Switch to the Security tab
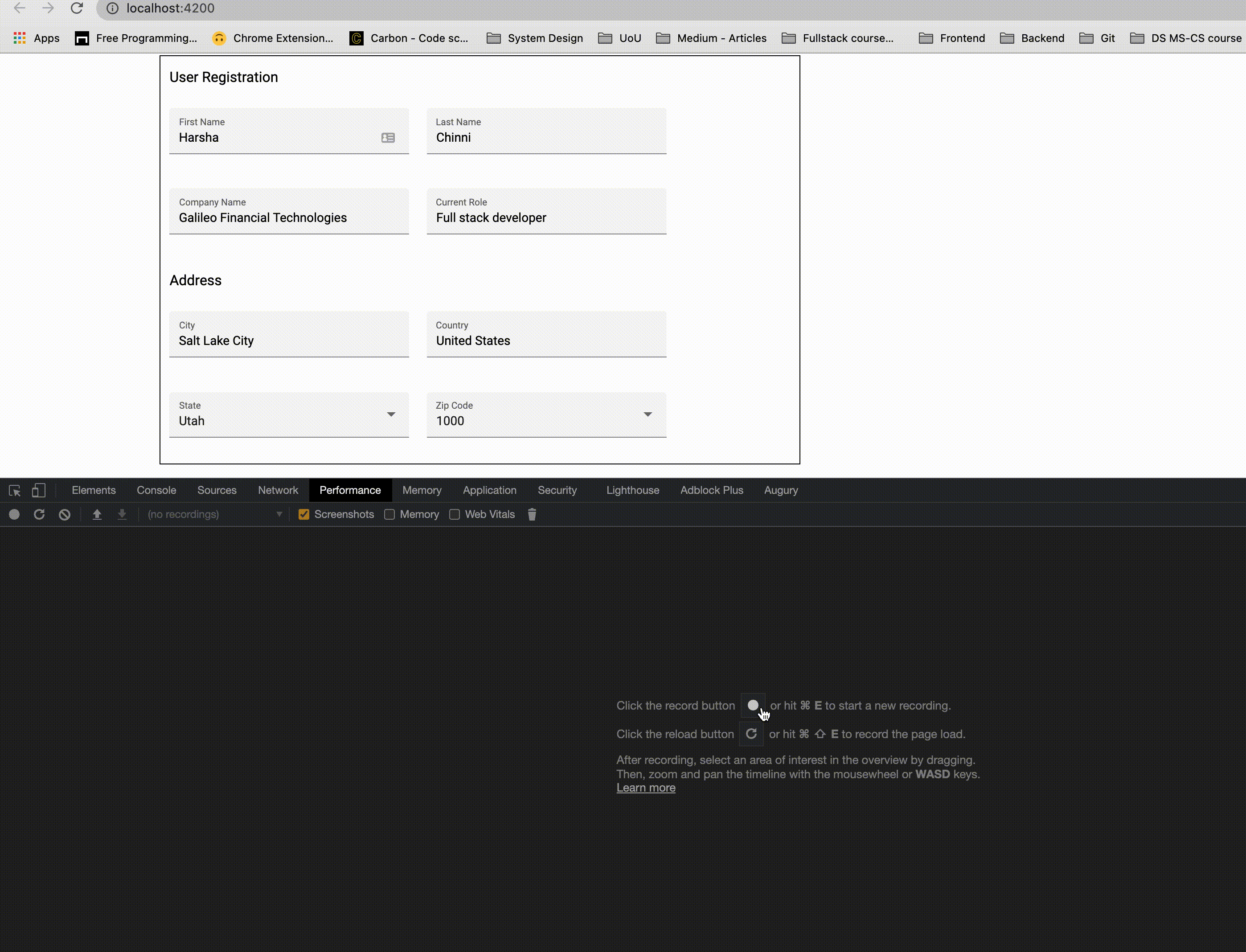Viewport: 1246px width, 952px height. click(557, 490)
